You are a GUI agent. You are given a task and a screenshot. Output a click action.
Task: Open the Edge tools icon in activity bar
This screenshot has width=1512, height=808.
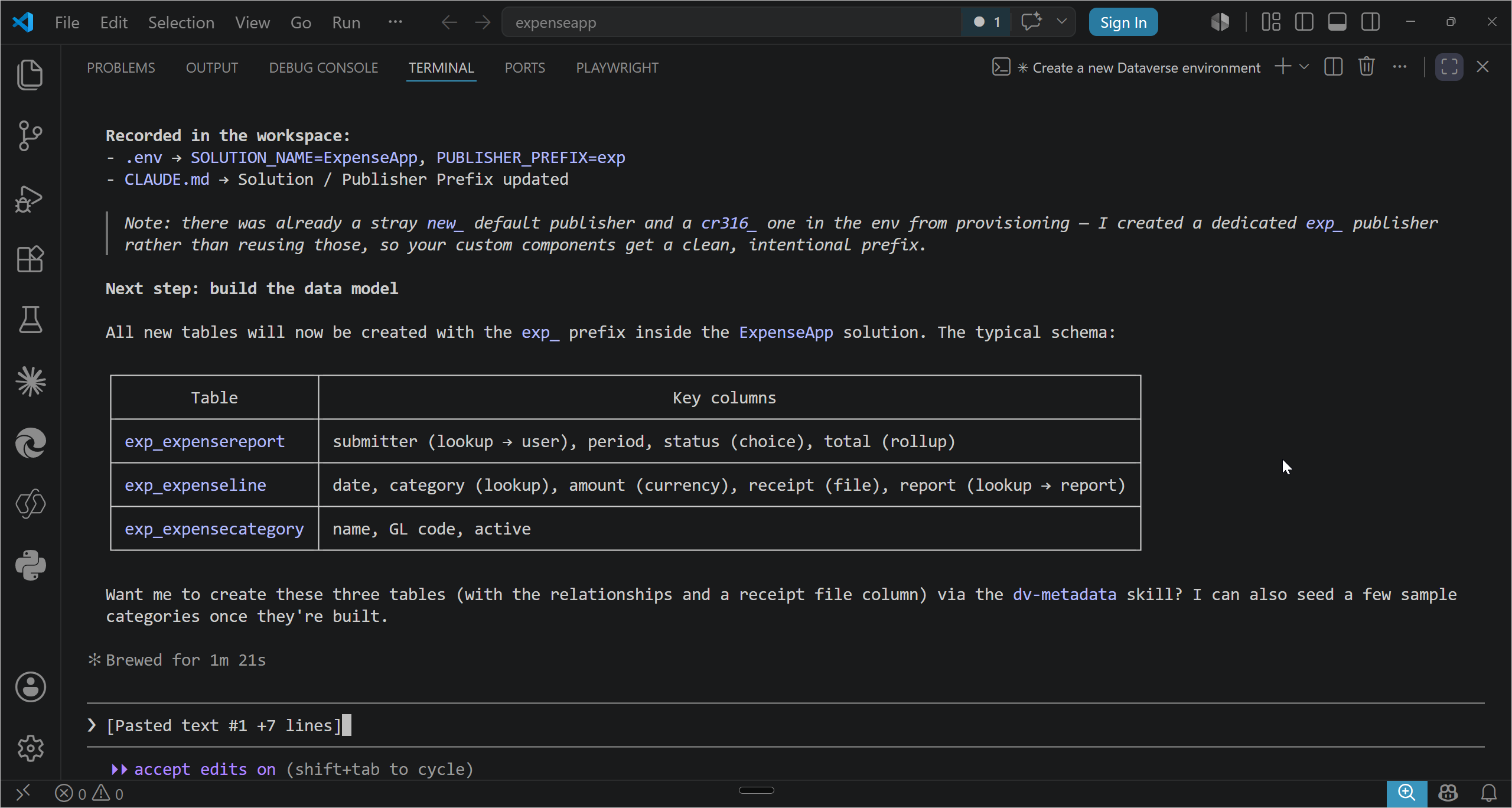point(30,442)
